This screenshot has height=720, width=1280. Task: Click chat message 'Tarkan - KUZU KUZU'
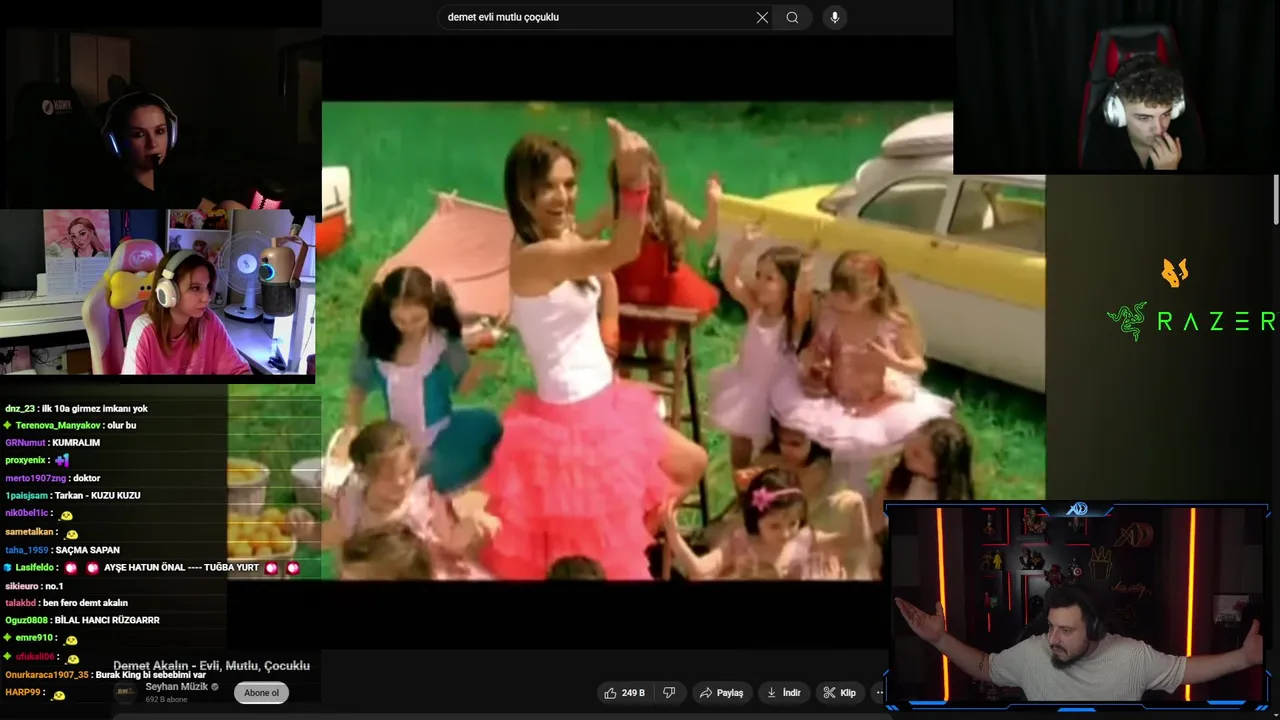tap(97, 495)
